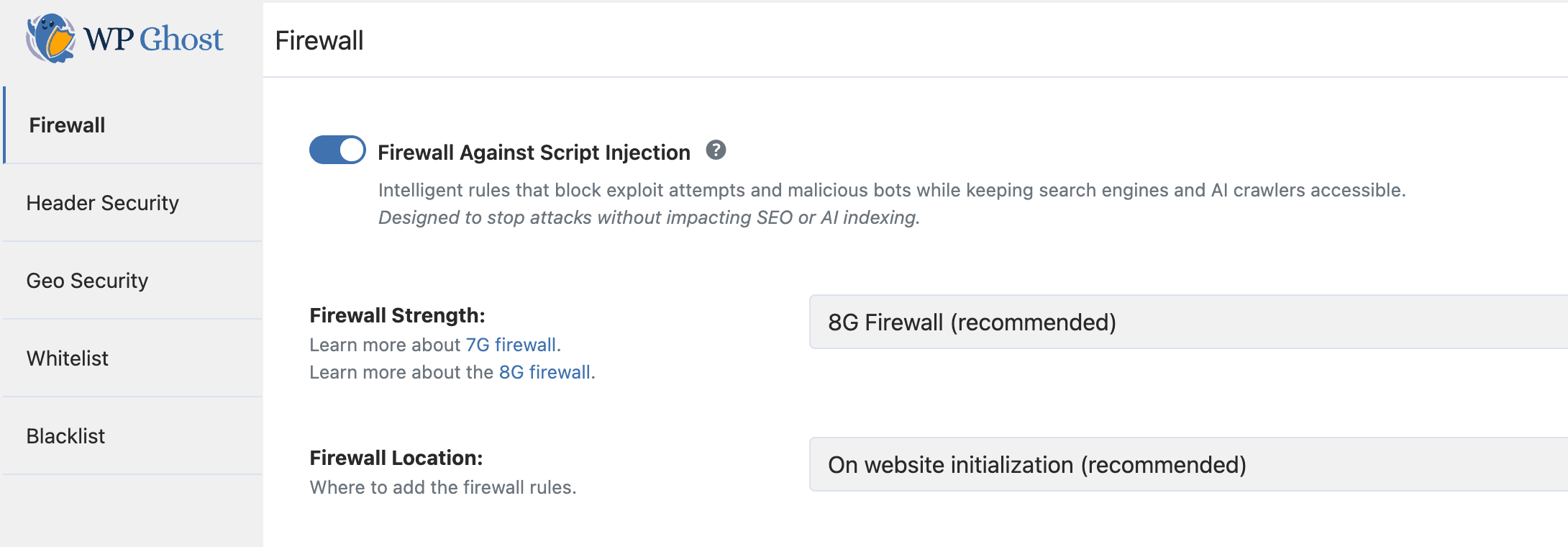
Task: Open the Whitelist settings tab
Action: coord(67,358)
